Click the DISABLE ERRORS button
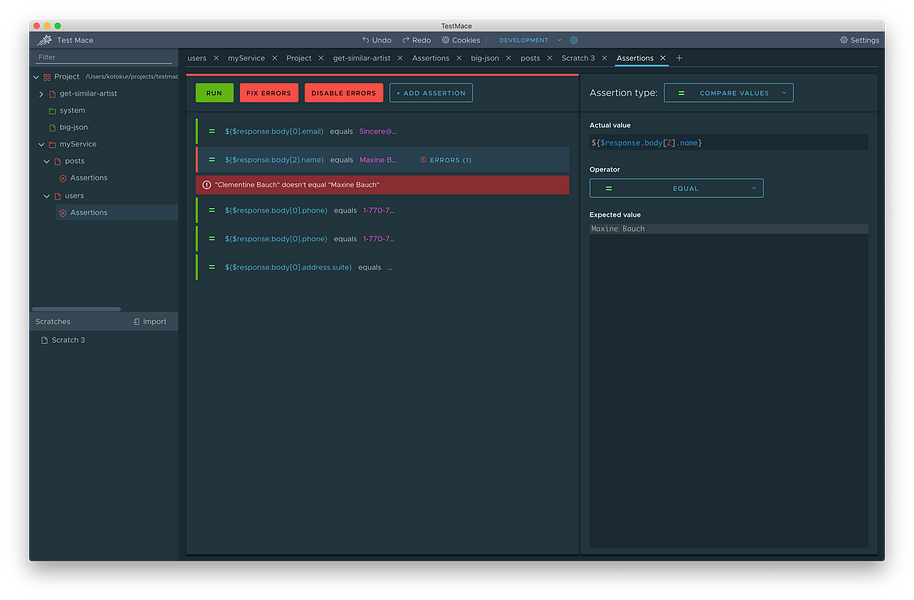The height and width of the screenshot is (600, 914). (344, 93)
